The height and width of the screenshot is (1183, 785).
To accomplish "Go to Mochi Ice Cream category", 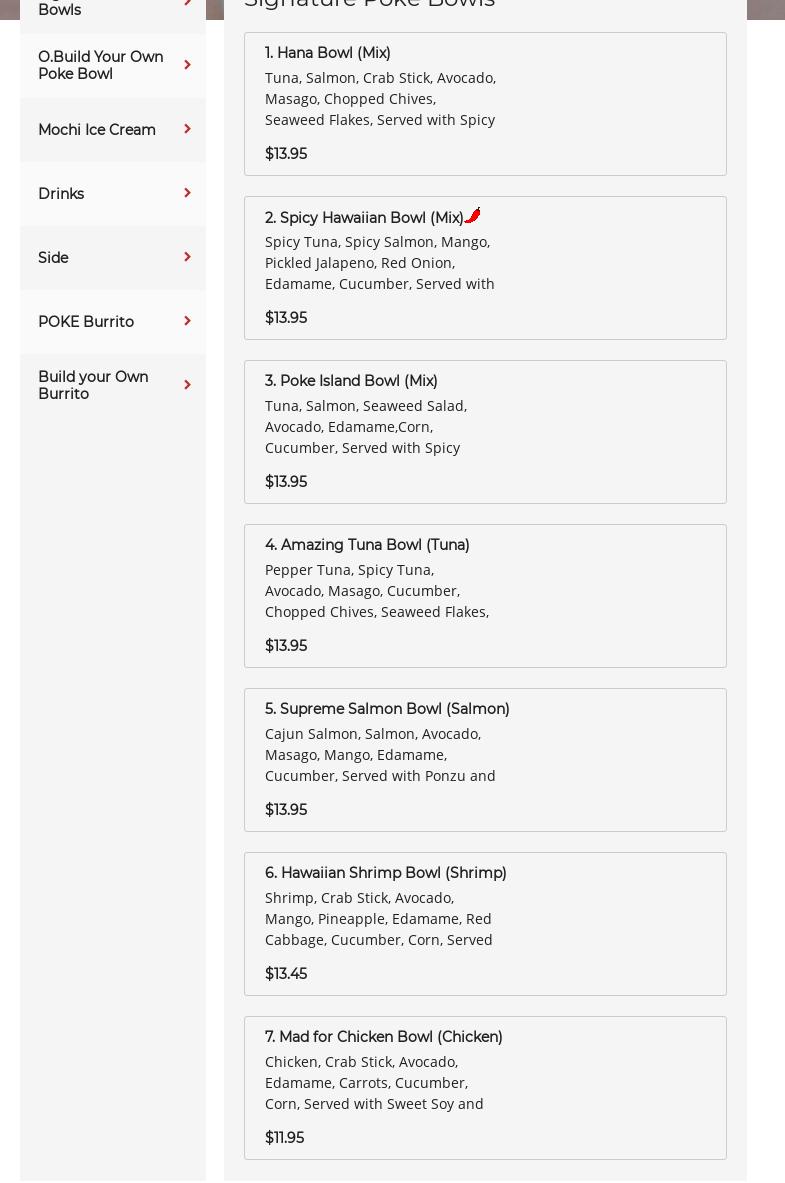I will (x=97, y=130).
